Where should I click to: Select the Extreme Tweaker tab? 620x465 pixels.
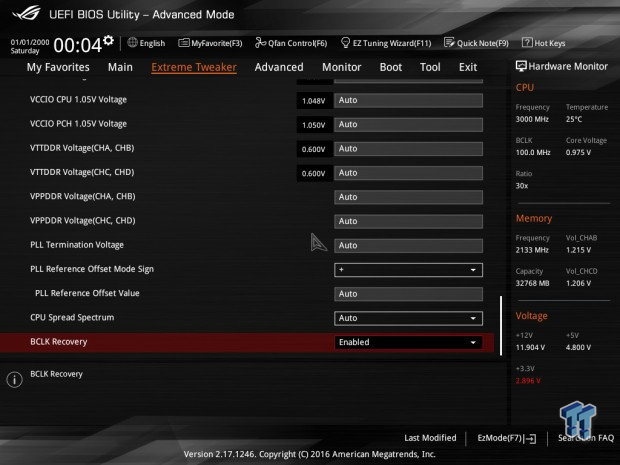[194, 67]
